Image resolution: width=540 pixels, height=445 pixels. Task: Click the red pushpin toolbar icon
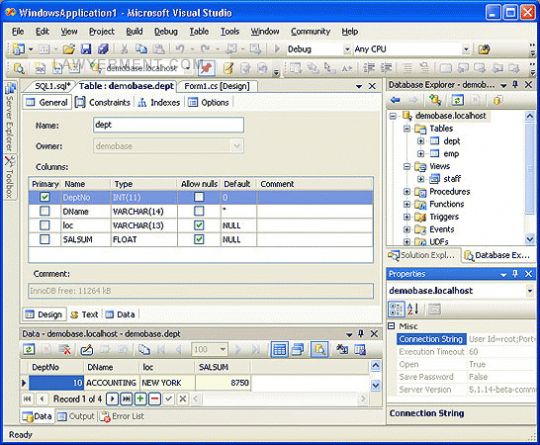(x=207, y=68)
